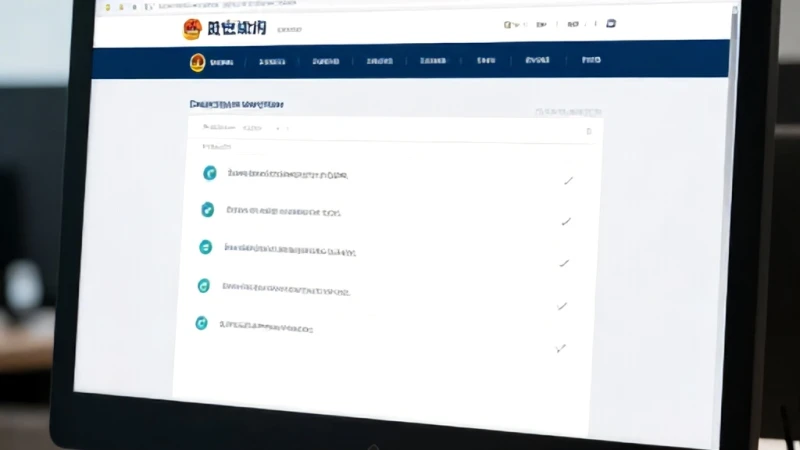Select the first navigation item beside the round emblem
800x450 pixels.
tap(221, 62)
